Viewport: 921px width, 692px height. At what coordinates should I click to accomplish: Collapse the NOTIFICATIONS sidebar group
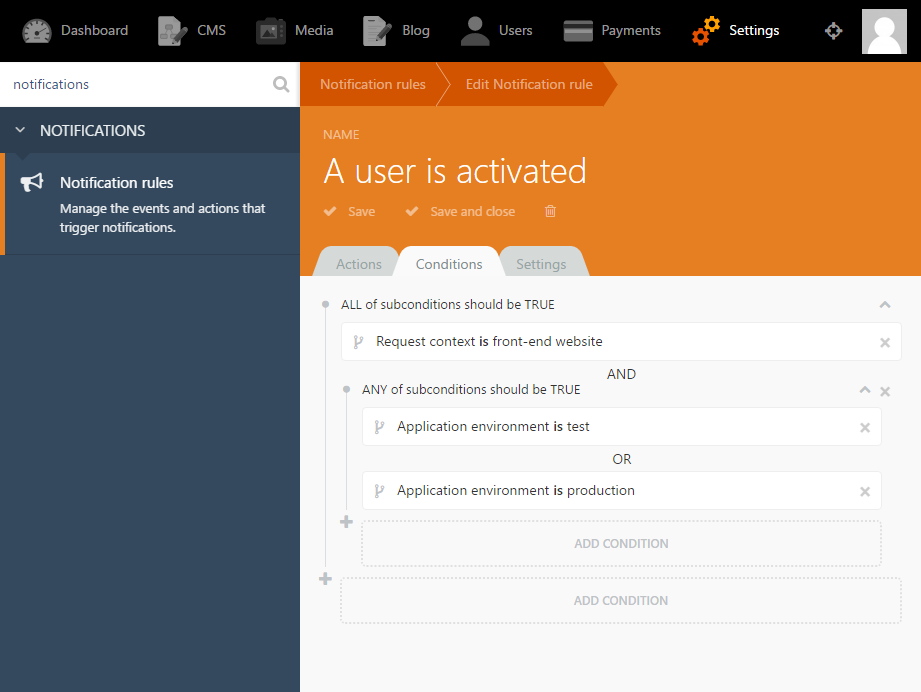point(20,130)
